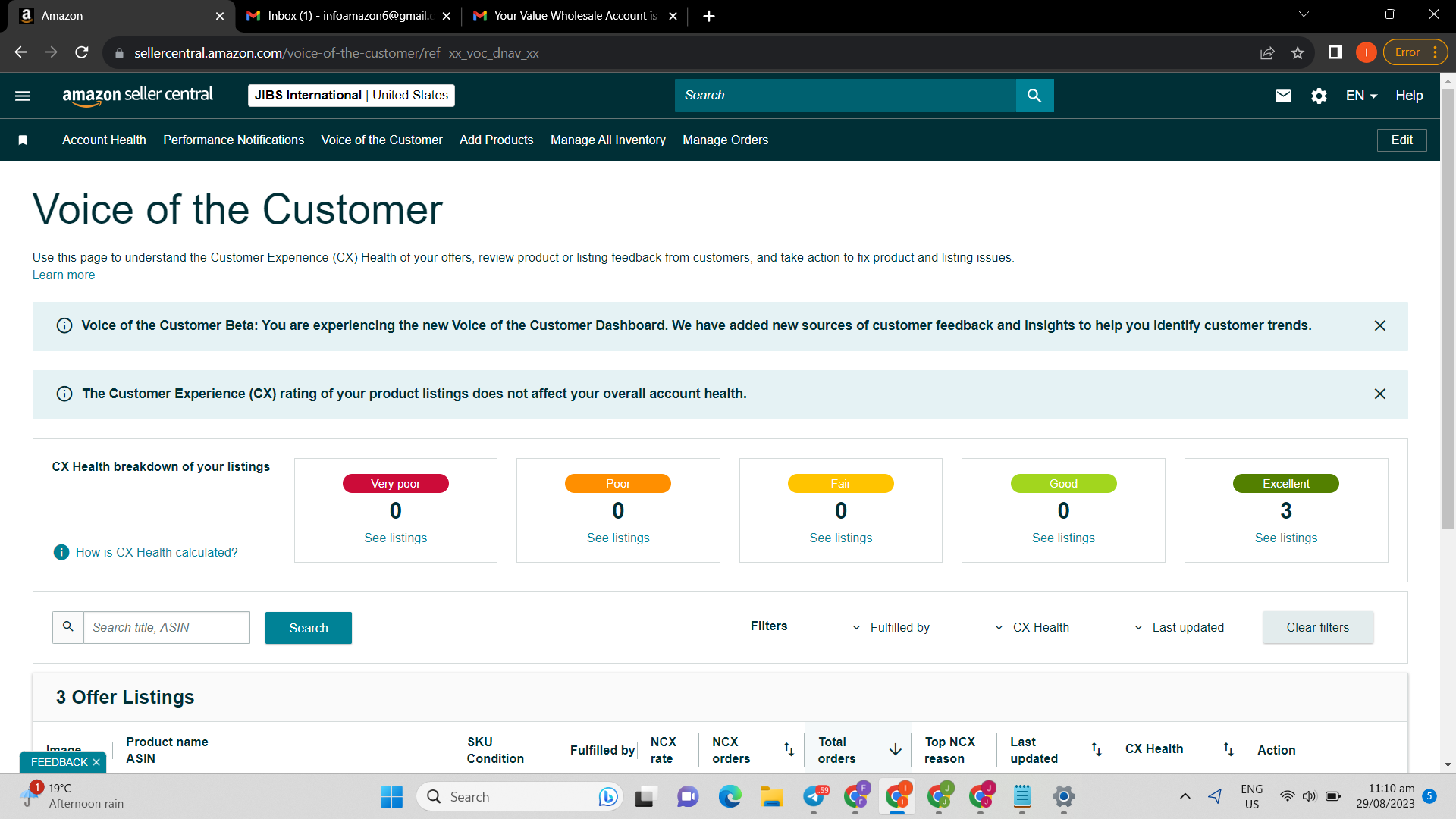Open the clock and date in system tray

click(1385, 796)
